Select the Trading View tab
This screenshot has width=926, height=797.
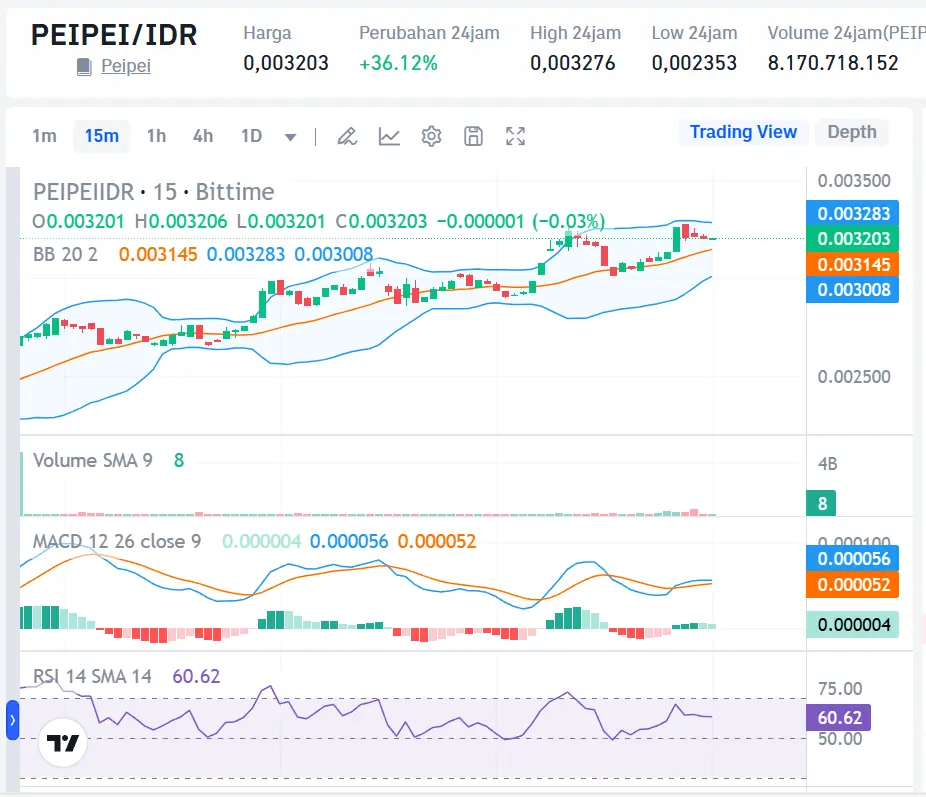pyautogui.click(x=744, y=132)
